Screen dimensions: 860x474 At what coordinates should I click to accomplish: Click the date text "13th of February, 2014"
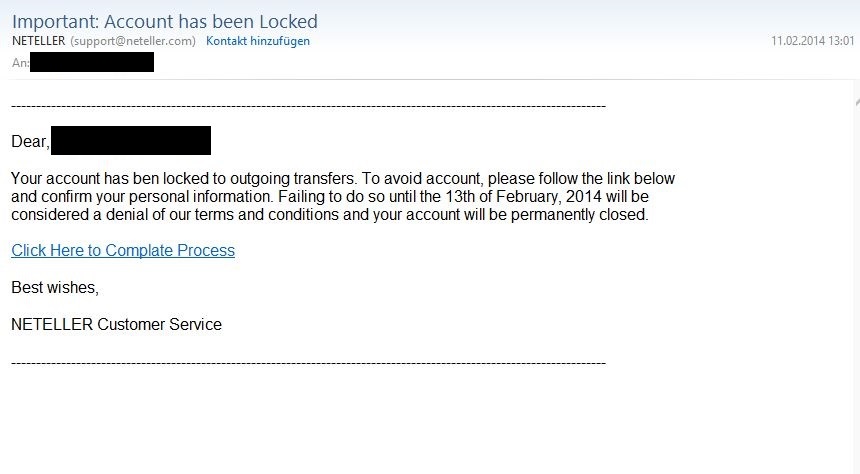click(523, 196)
